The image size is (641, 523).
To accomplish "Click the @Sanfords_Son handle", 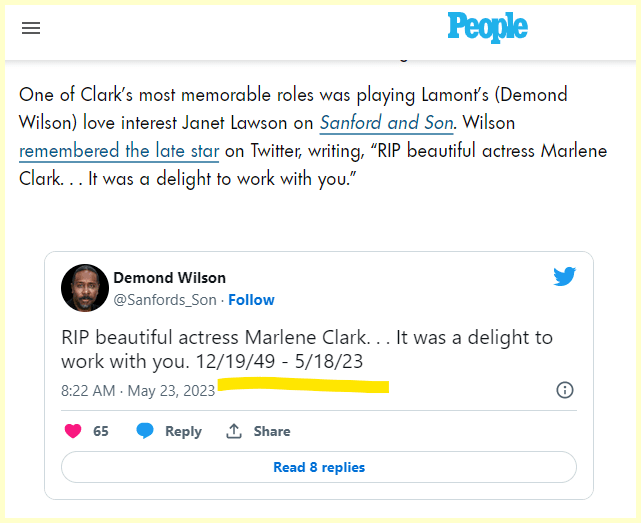I will (x=166, y=299).
